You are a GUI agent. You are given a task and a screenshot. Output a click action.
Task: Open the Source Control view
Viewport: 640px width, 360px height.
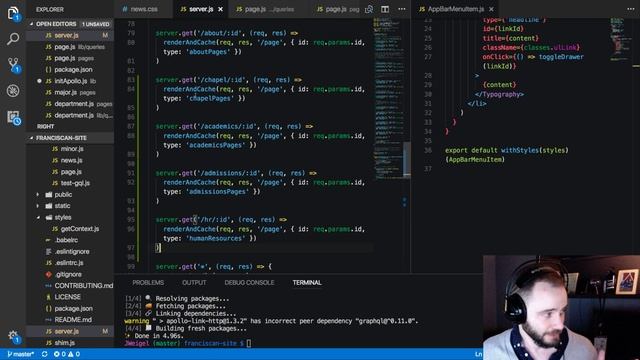[13, 64]
